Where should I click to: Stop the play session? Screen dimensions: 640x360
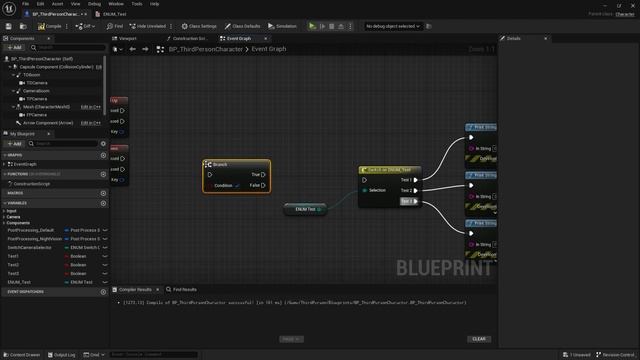[332, 27]
